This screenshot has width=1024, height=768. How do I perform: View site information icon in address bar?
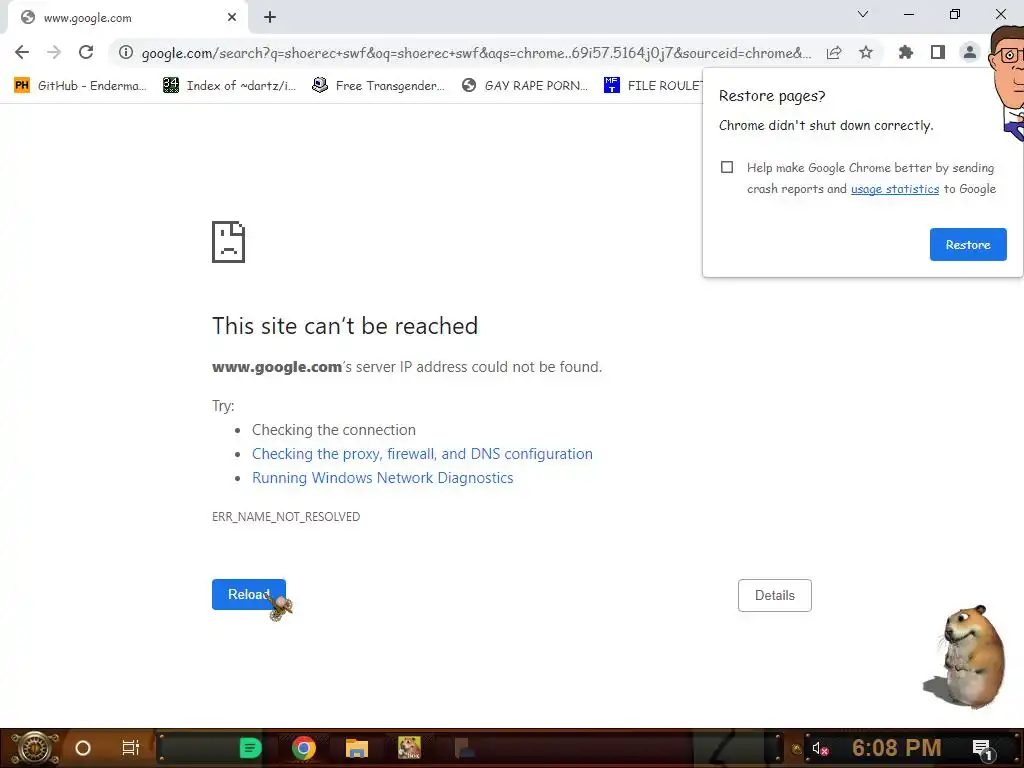pyautogui.click(x=125, y=52)
